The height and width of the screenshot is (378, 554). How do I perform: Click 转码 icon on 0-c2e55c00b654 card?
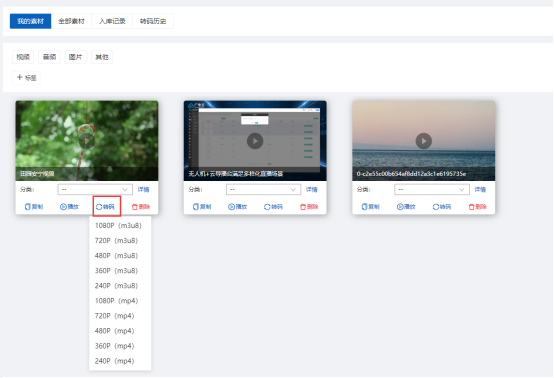442,207
